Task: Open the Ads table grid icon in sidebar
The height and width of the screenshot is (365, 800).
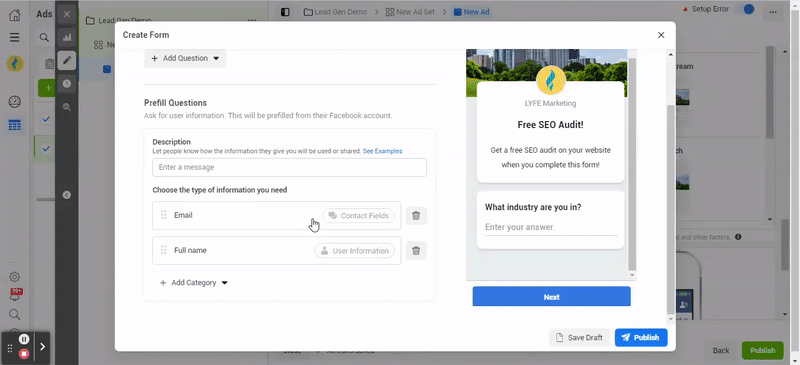Action: 15,125
